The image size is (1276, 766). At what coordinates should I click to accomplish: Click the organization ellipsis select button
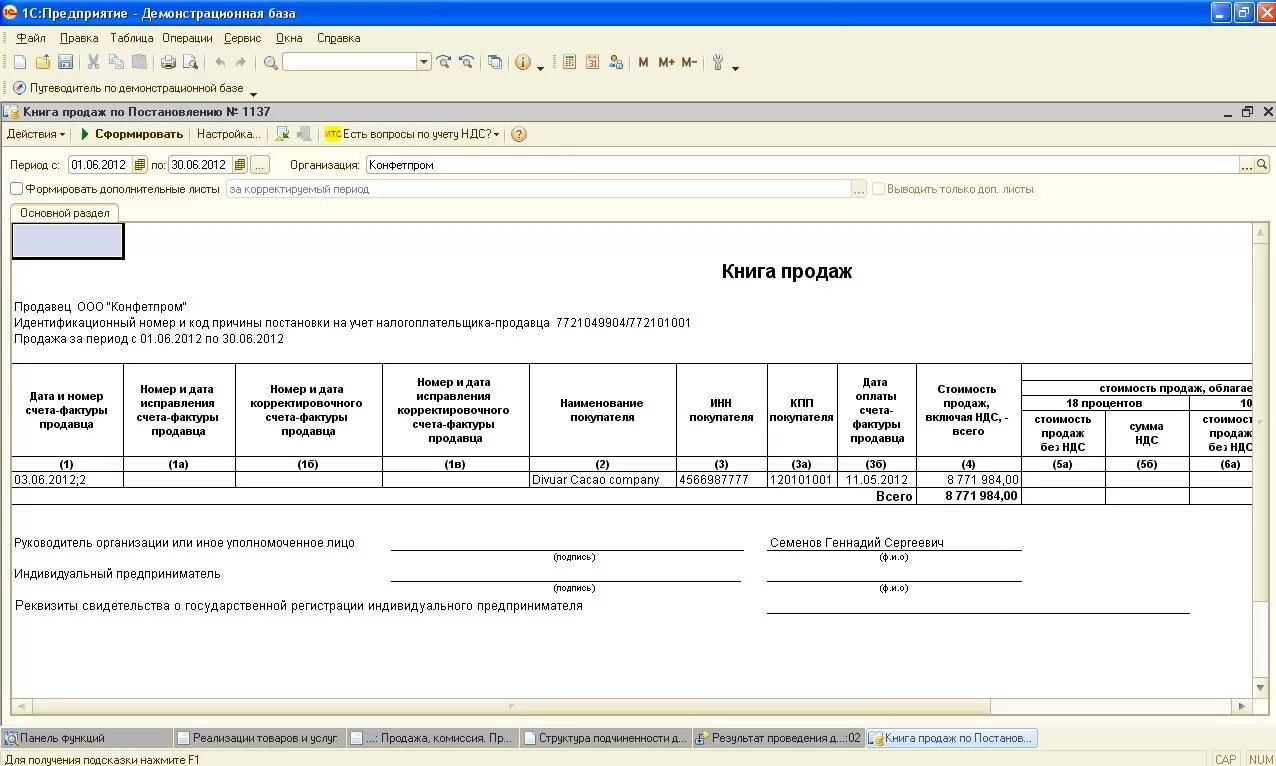tap(1247, 164)
